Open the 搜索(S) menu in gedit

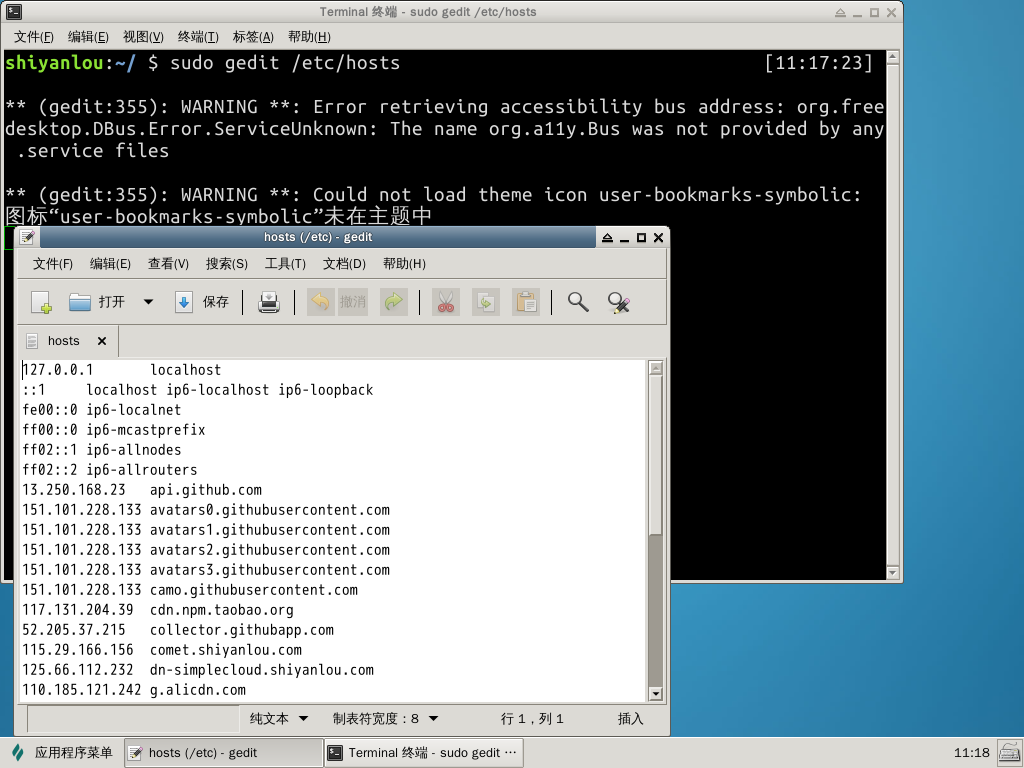[226, 264]
